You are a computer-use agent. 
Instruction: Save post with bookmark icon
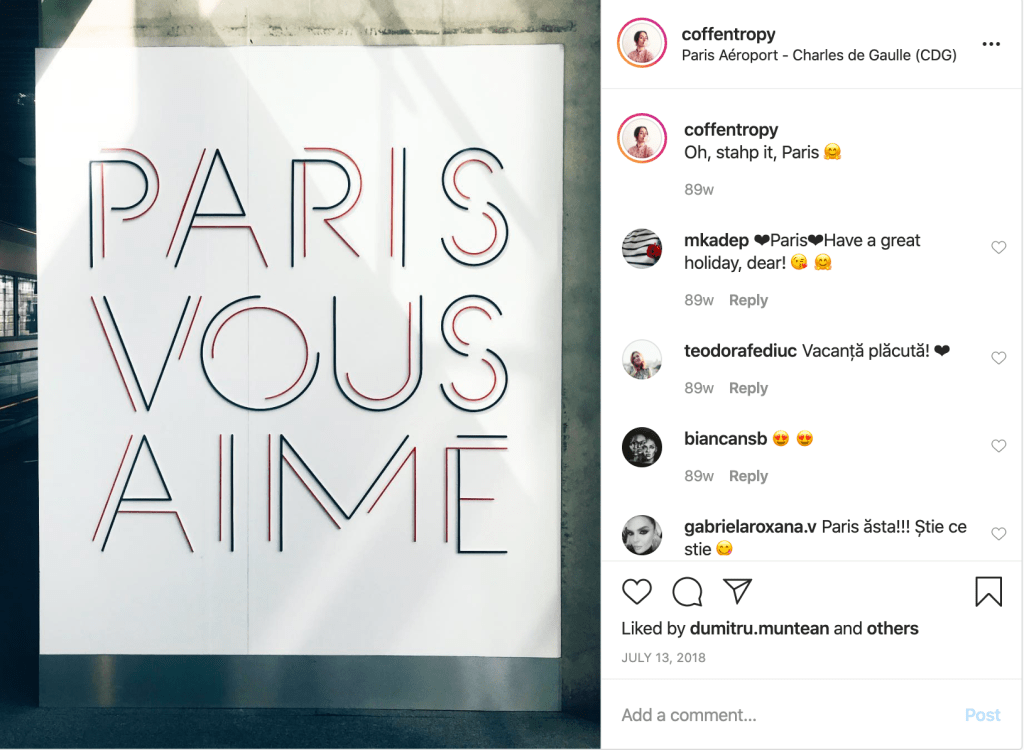pyautogui.click(x=988, y=591)
